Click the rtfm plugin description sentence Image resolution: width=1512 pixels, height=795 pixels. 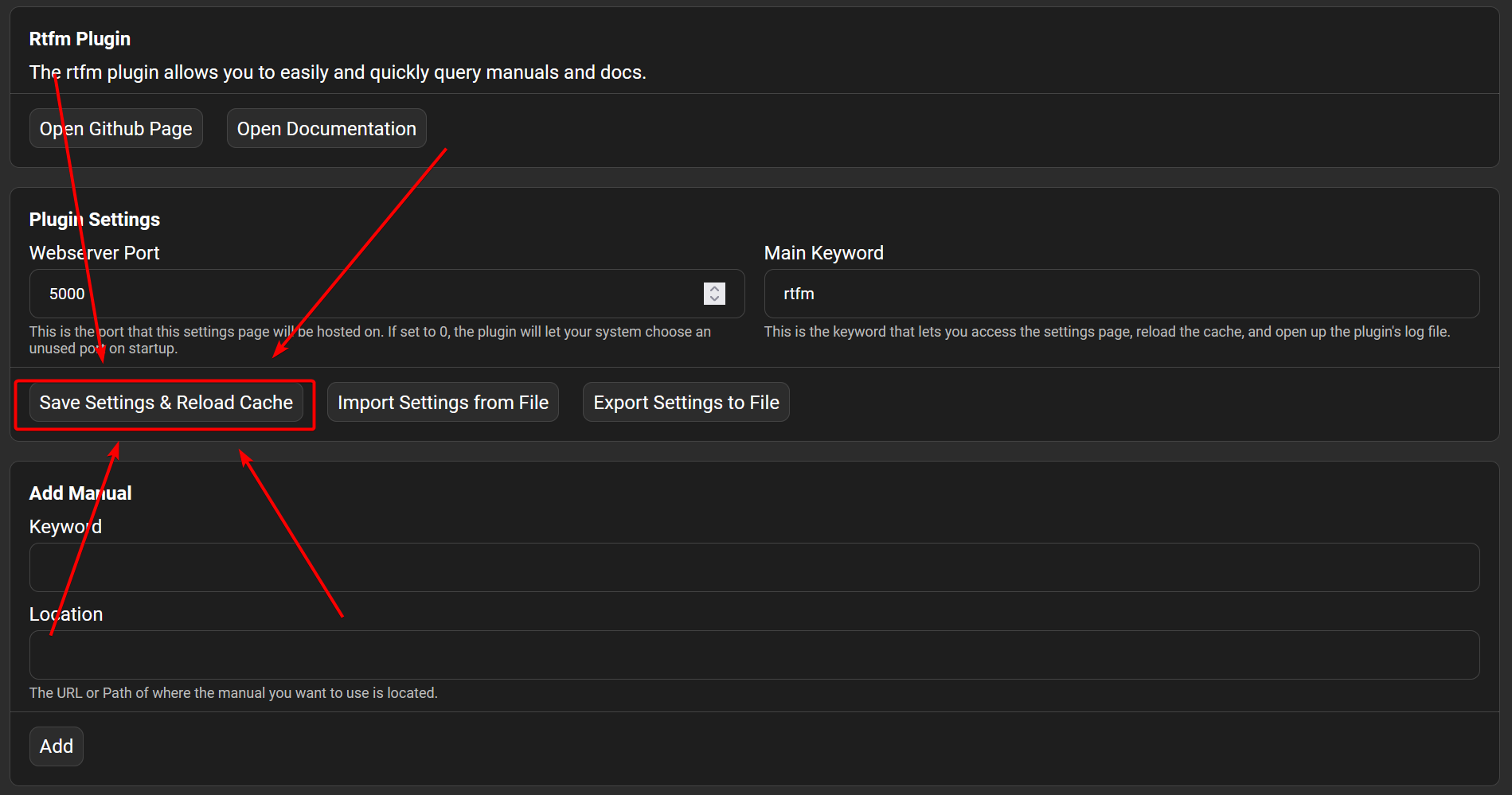pyautogui.click(x=338, y=72)
